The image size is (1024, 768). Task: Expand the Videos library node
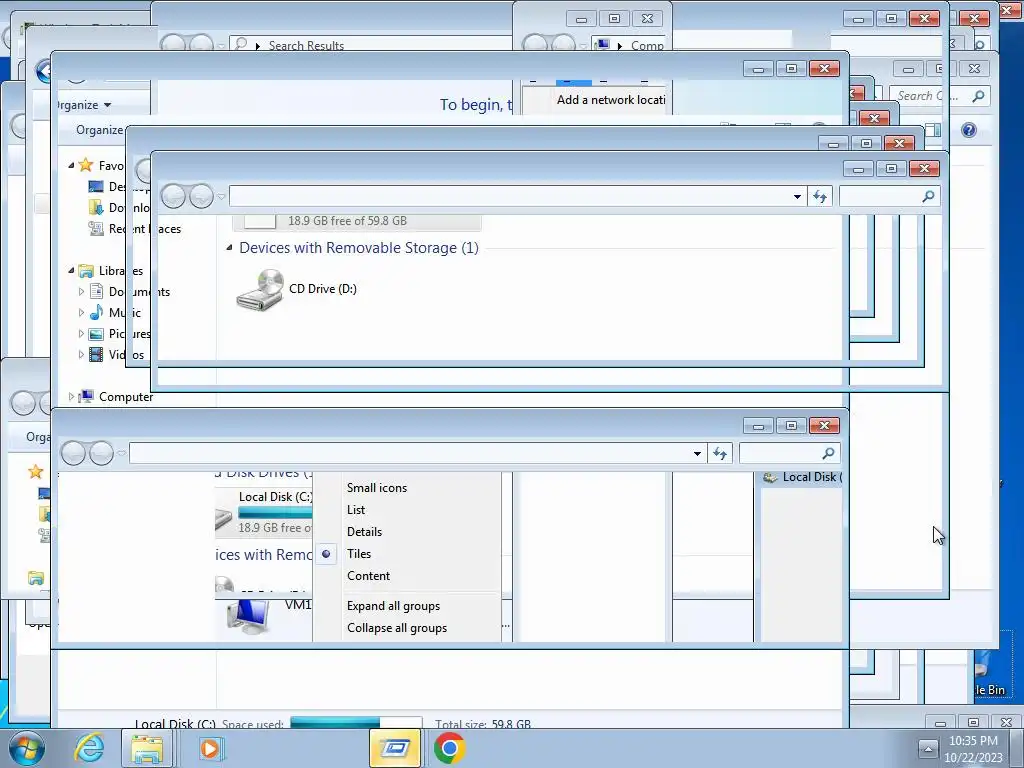coord(81,355)
